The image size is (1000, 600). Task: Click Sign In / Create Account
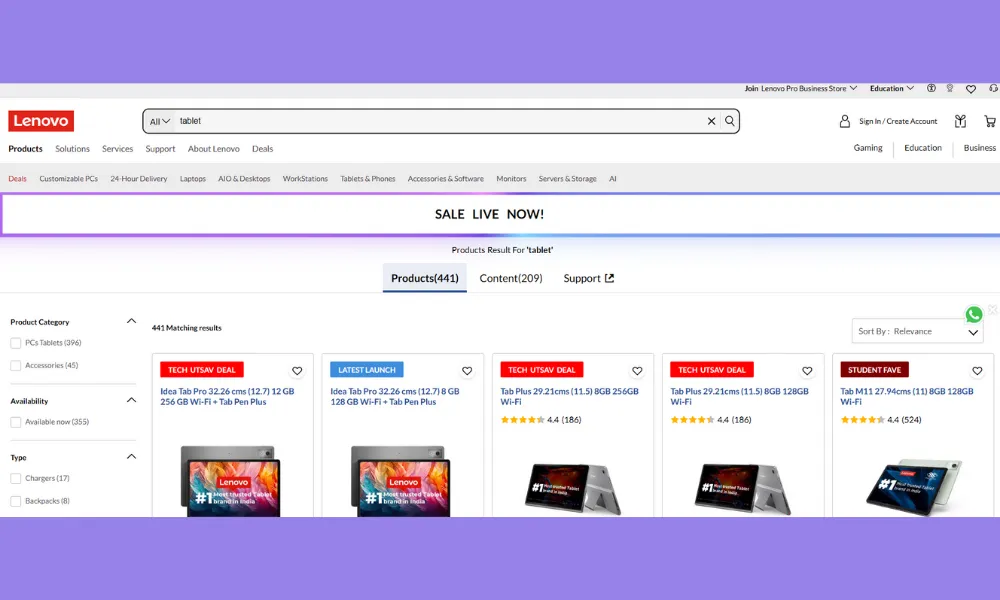coord(897,121)
